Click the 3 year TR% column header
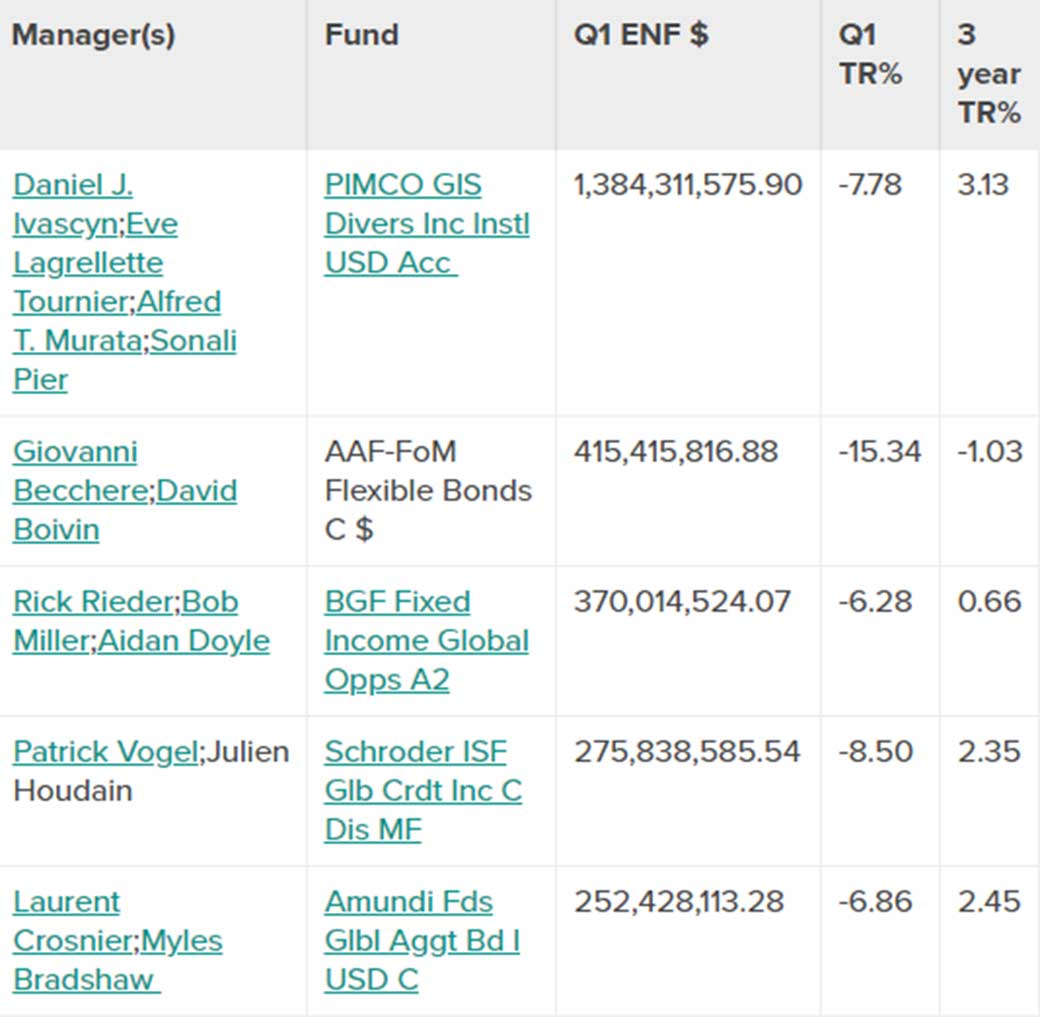Screen dimensions: 1040x1017 988,74
